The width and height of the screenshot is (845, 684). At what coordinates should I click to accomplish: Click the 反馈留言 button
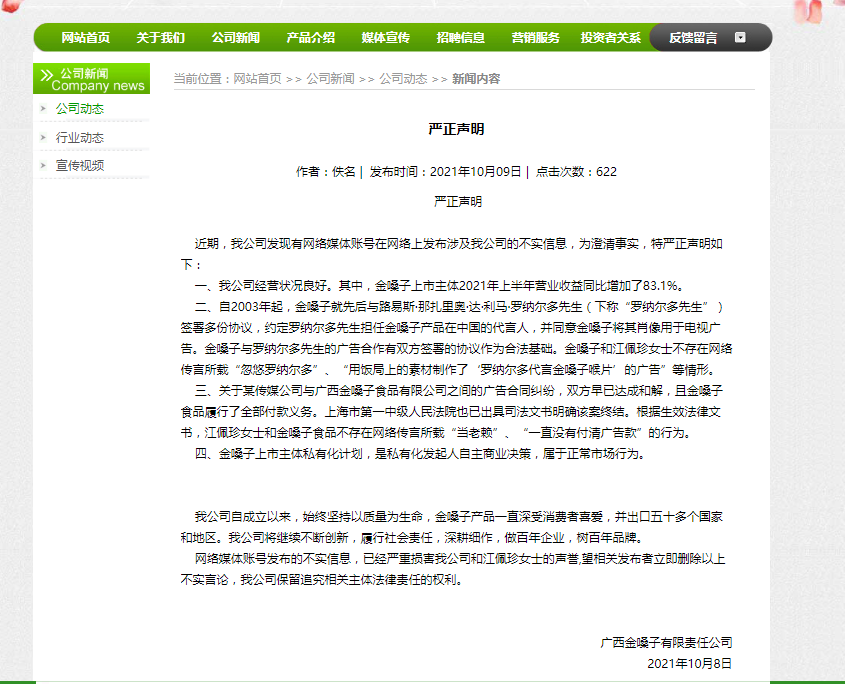point(693,38)
